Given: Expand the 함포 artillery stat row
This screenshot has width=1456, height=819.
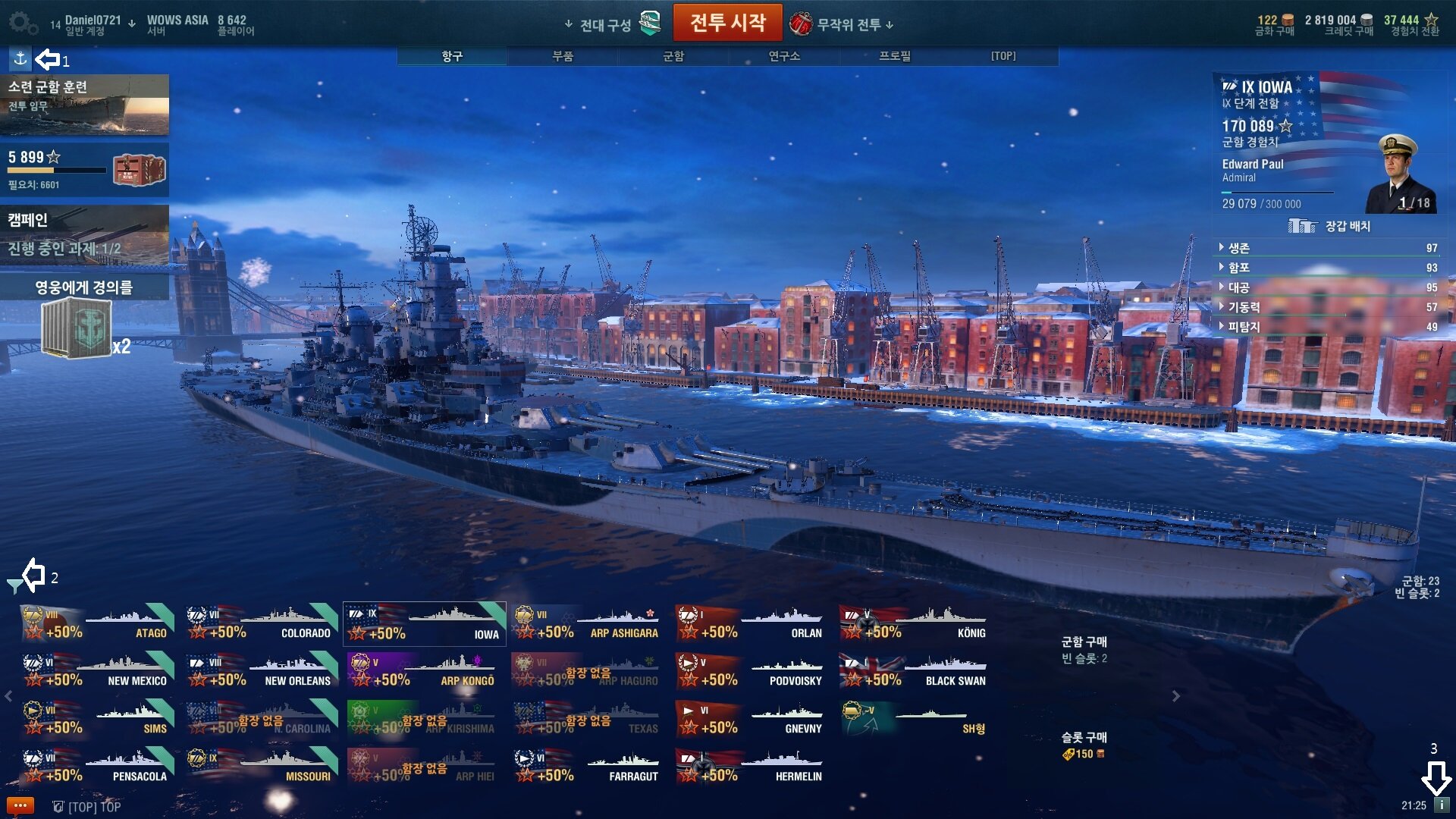Looking at the screenshot, I should click(x=1329, y=268).
